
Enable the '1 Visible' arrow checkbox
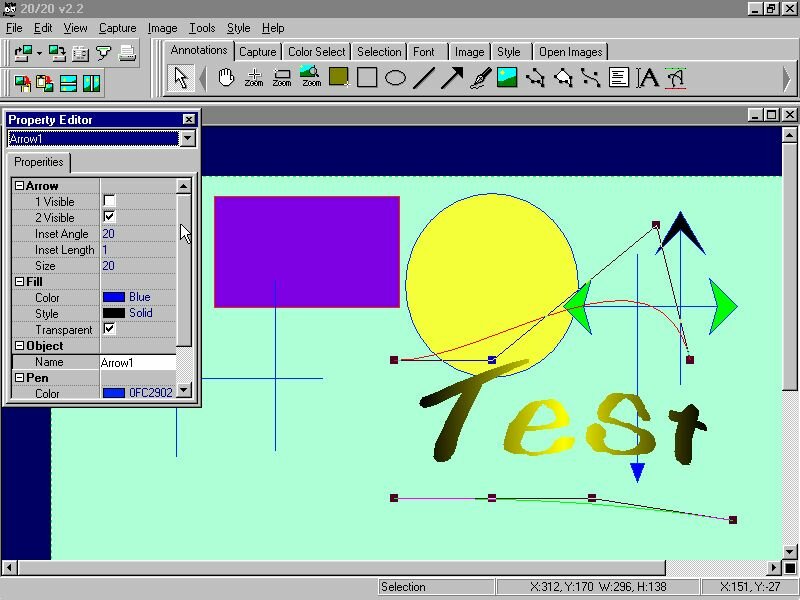[109, 201]
